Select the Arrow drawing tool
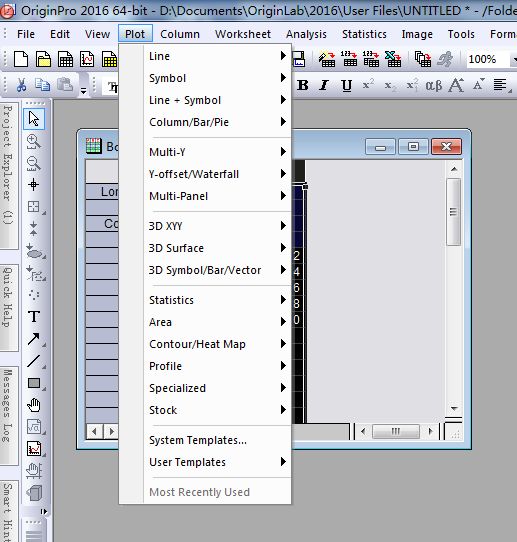The image size is (517, 542). pyautogui.click(x=34, y=339)
